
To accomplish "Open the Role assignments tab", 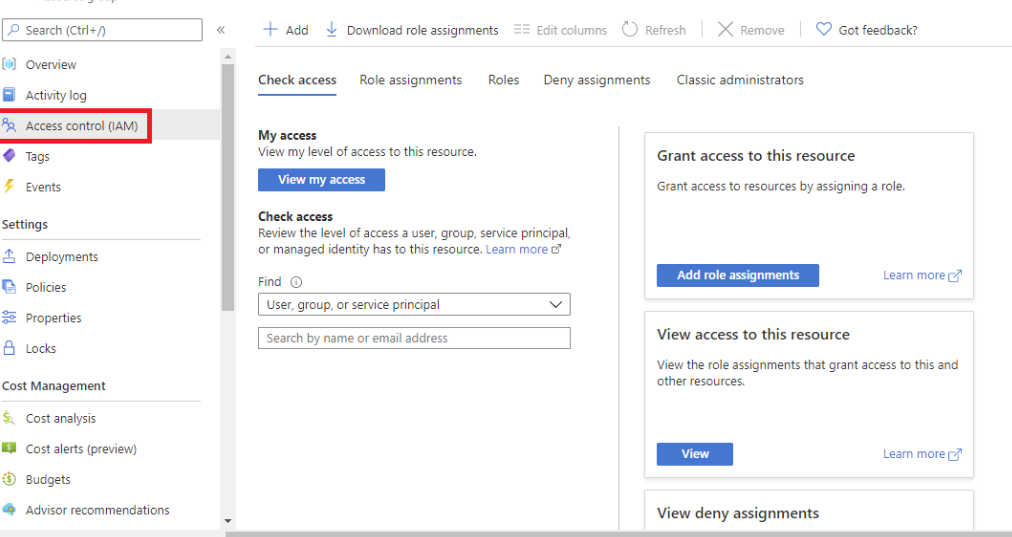I will [410, 80].
